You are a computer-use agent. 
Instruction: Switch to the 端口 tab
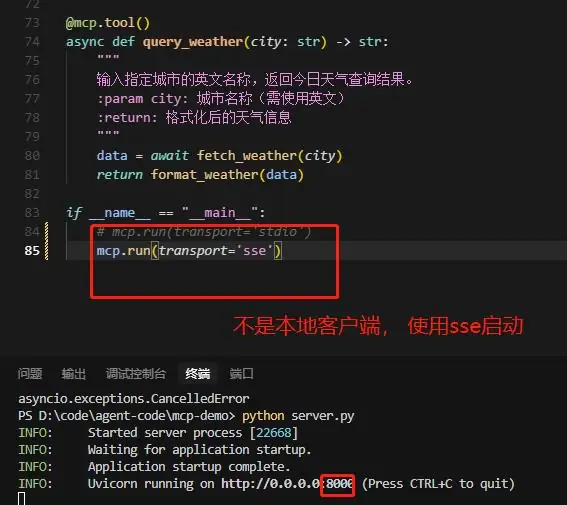[x=242, y=373]
